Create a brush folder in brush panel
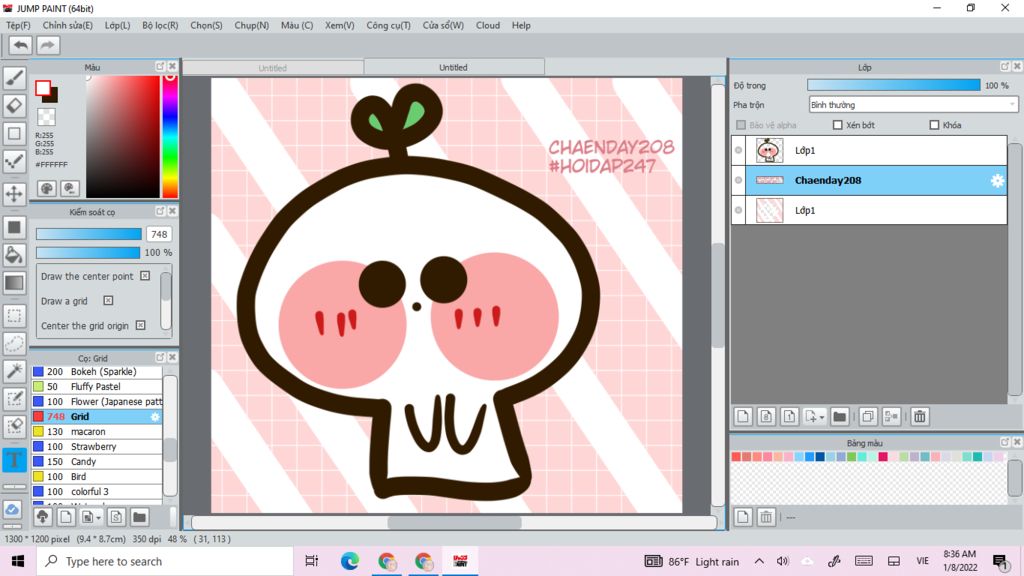The width and height of the screenshot is (1024, 576). click(x=139, y=517)
